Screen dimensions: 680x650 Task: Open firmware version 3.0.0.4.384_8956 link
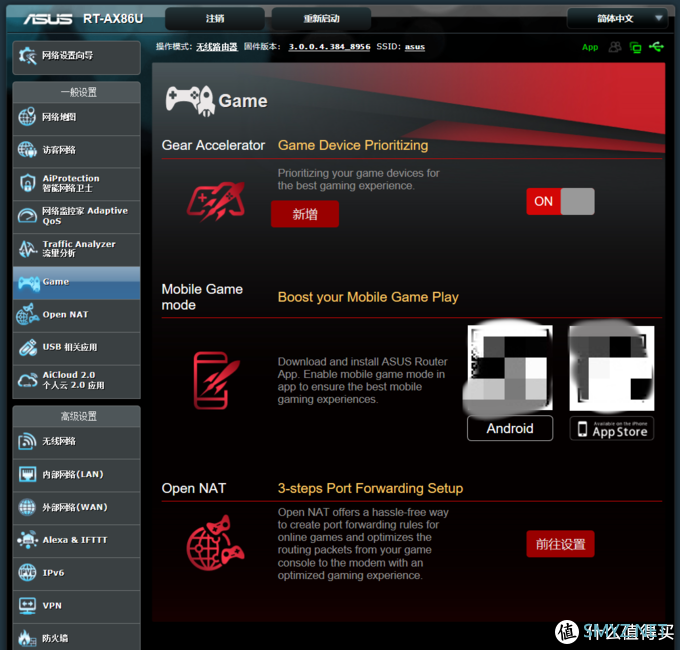330,47
